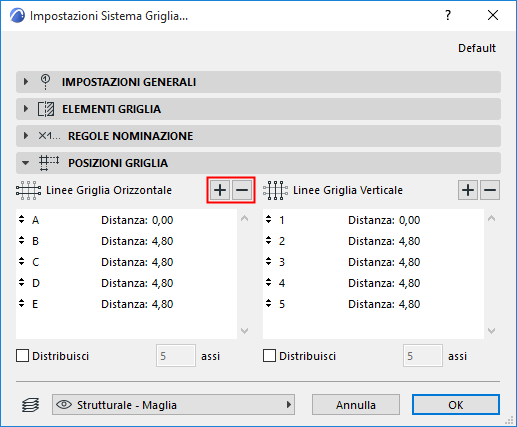Expand the Impostazioni Generali panel
The image size is (517, 427).
pyautogui.click(x=26, y=82)
